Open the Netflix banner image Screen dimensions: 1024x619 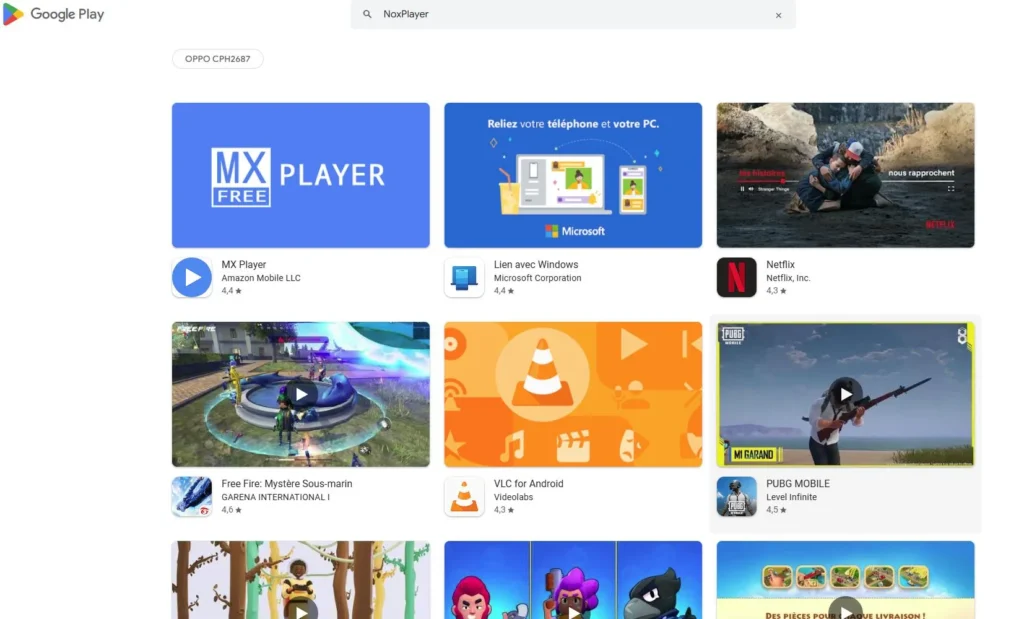click(x=845, y=175)
